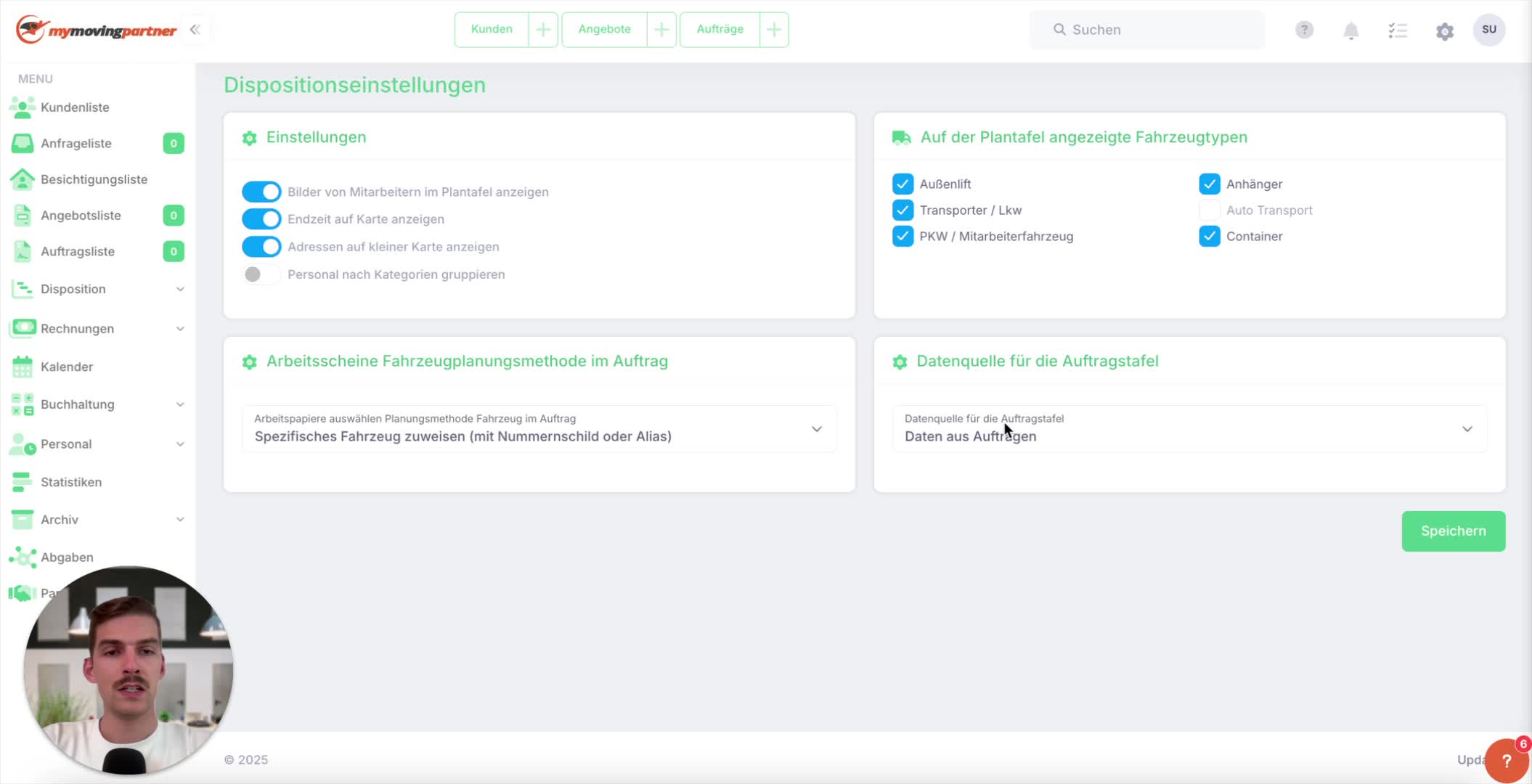Open the task checklist icon in header

pyautogui.click(x=1398, y=30)
